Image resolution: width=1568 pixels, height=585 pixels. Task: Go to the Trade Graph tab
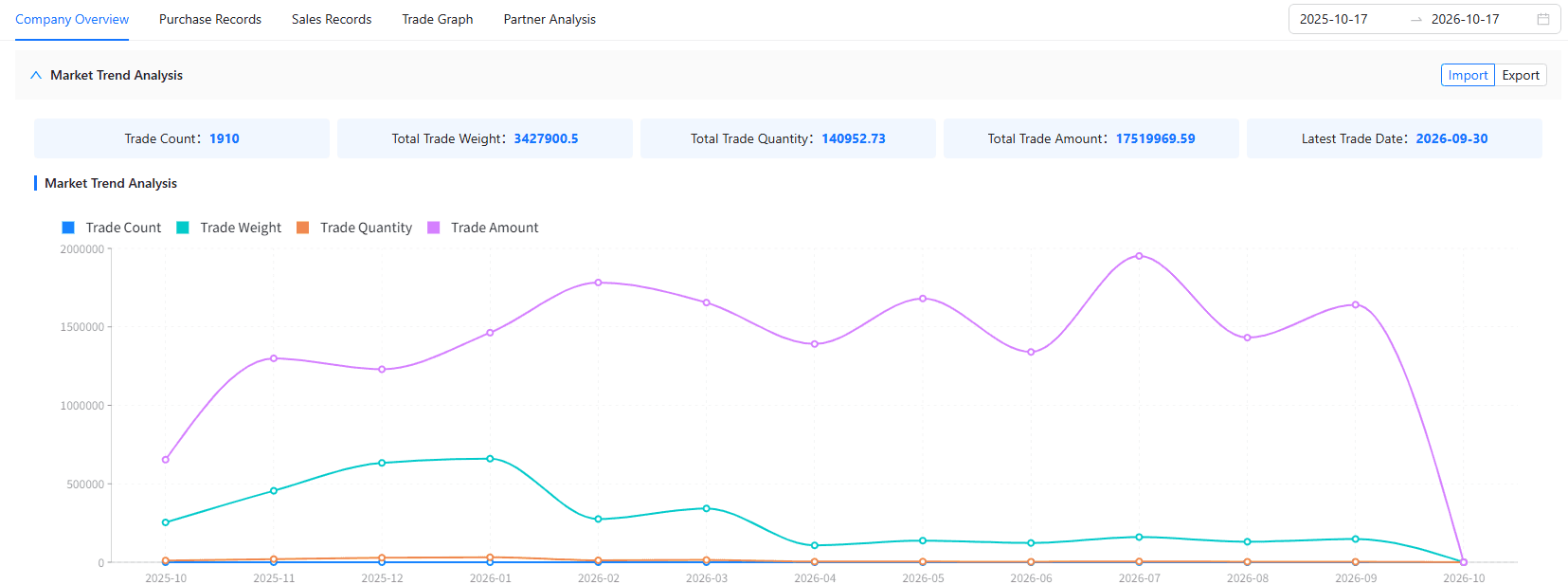[438, 19]
